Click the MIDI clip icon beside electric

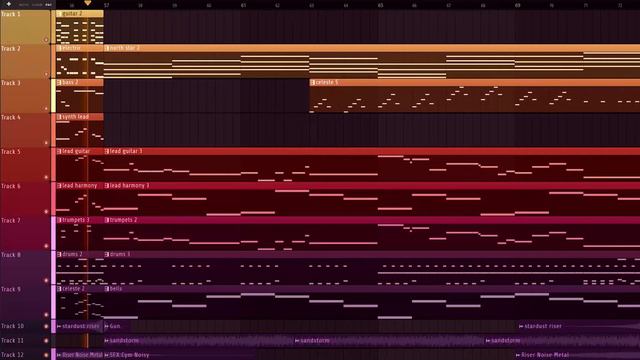[59, 48]
